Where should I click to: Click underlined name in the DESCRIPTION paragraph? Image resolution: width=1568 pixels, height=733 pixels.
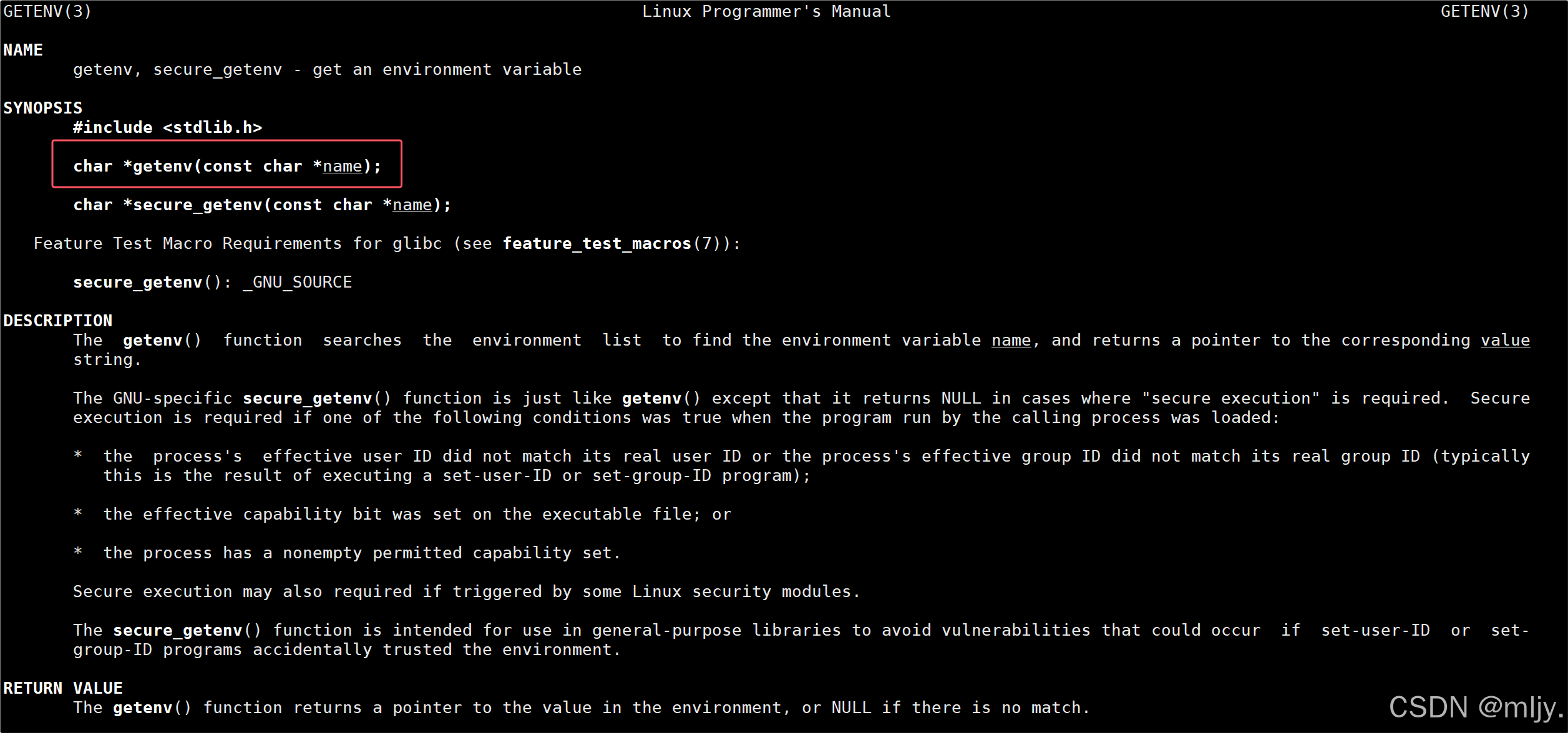pos(1011,340)
